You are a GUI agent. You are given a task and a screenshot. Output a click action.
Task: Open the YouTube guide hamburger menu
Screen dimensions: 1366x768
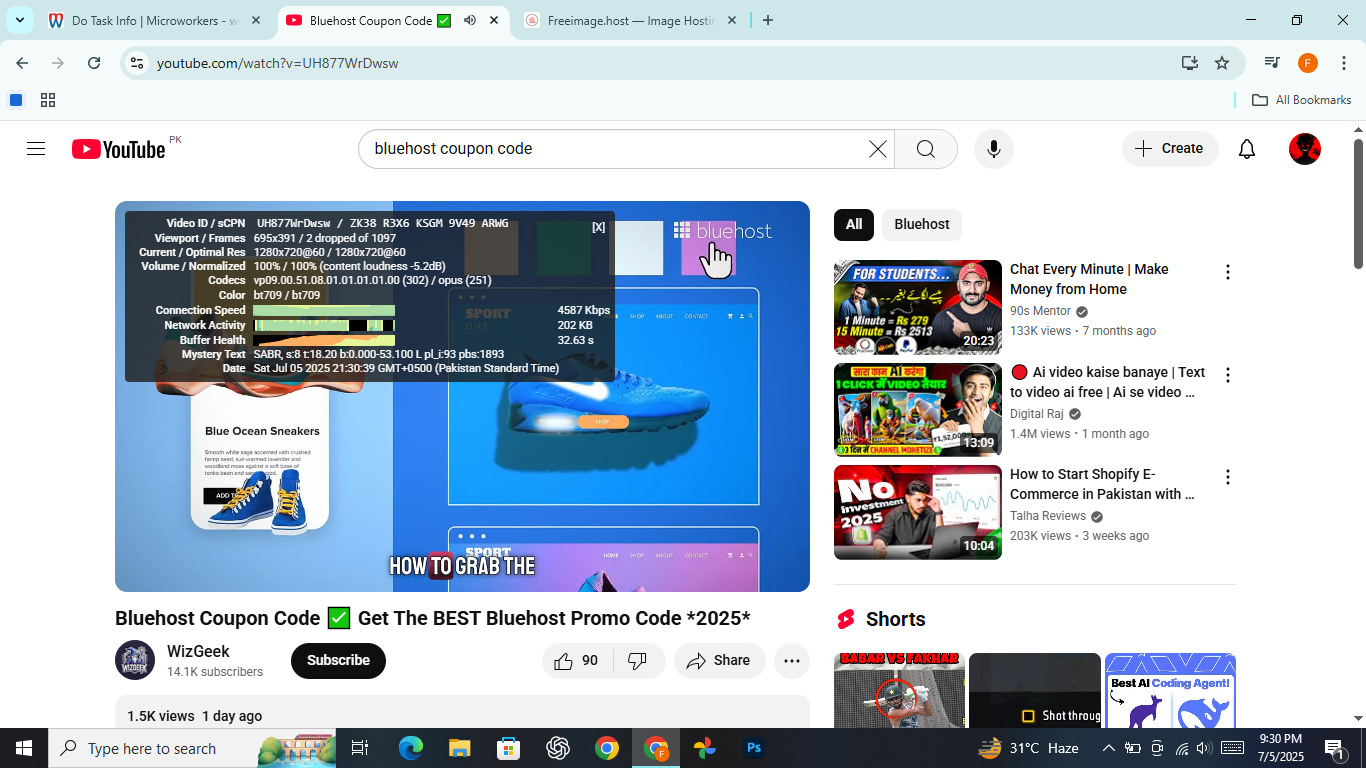click(x=36, y=149)
